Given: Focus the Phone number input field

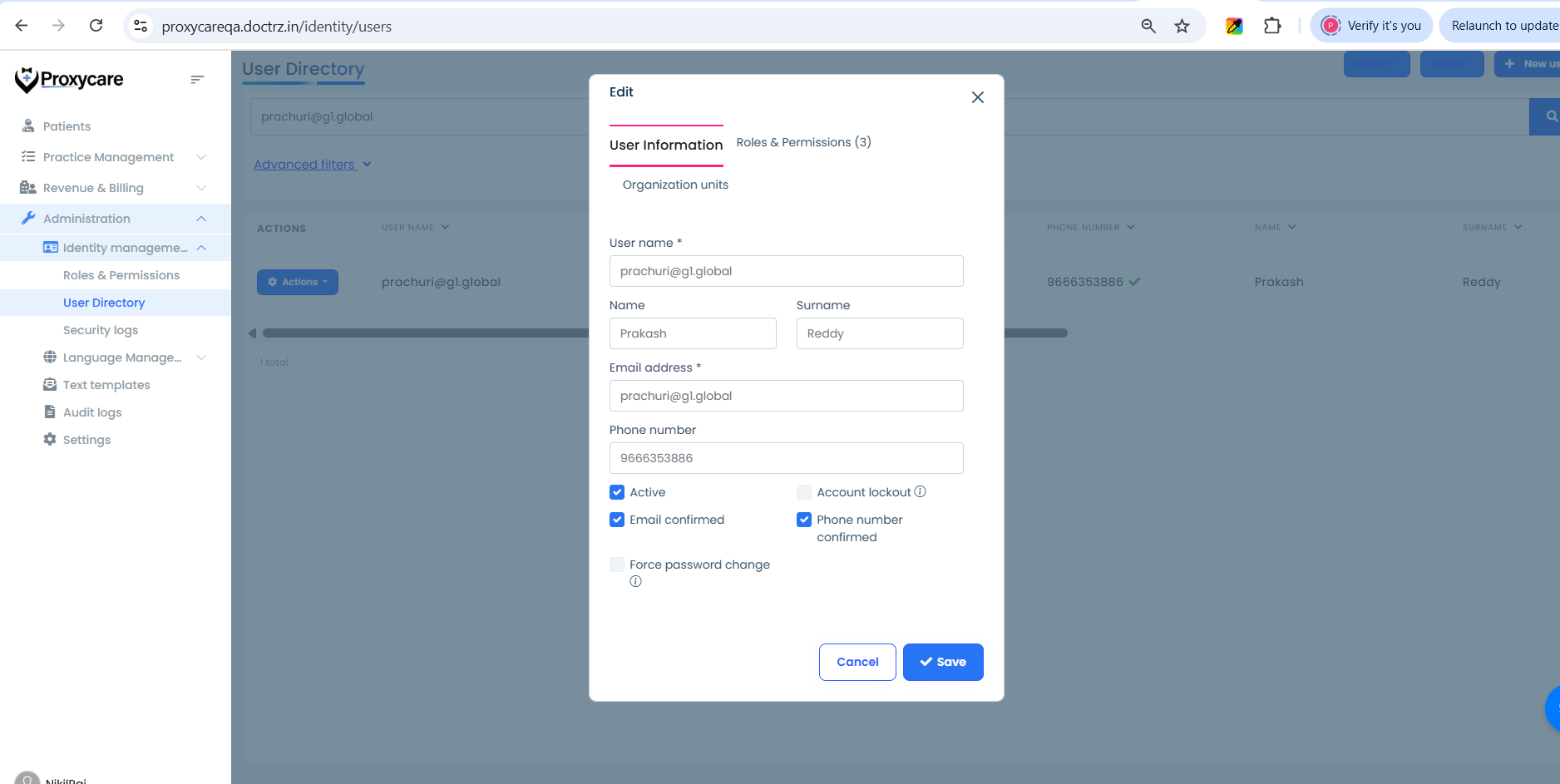Looking at the screenshot, I should click(x=786, y=458).
